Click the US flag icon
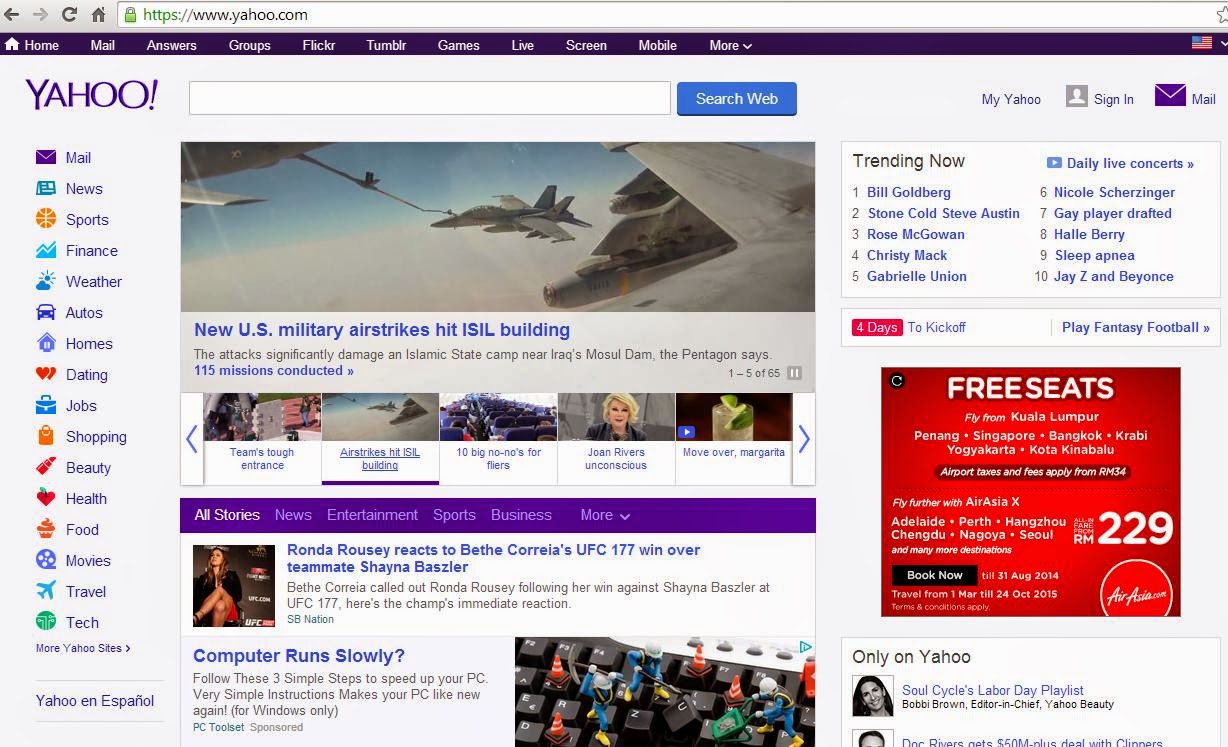 pos(1201,44)
